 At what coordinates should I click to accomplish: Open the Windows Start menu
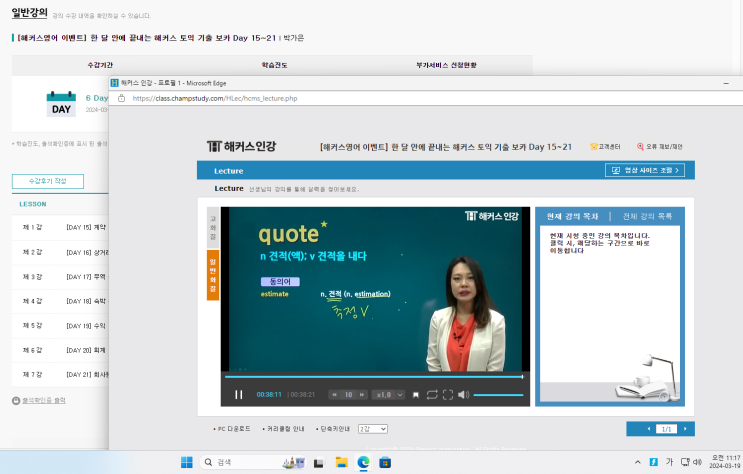click(187, 462)
